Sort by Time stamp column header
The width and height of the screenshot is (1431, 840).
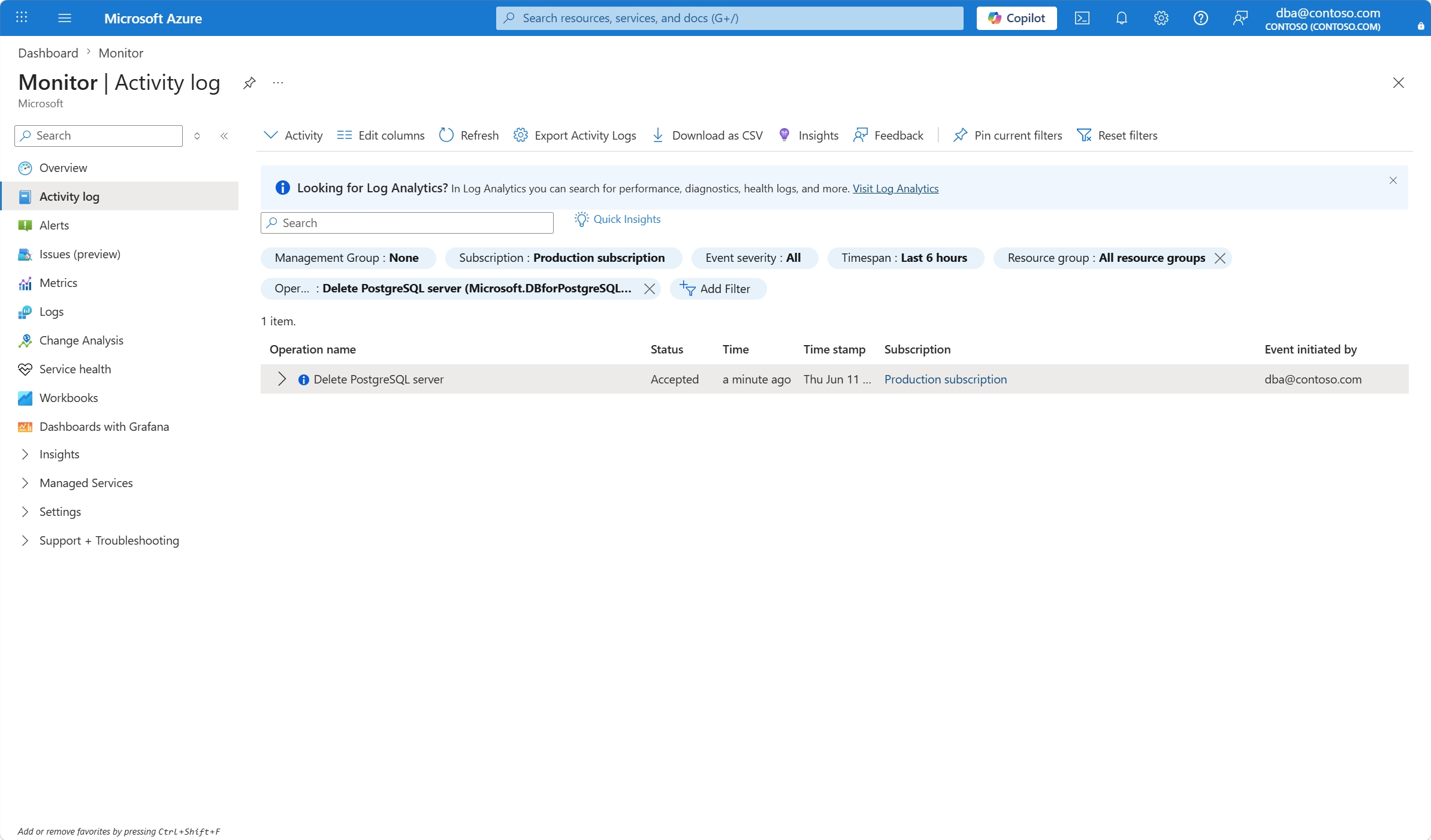[x=834, y=349]
